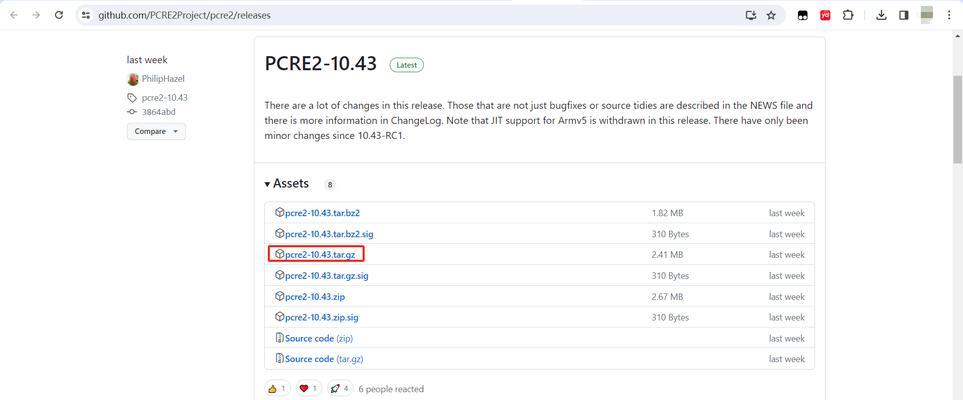The width and height of the screenshot is (963, 400).
Task: Click the install app icon in address bar
Action: point(751,15)
